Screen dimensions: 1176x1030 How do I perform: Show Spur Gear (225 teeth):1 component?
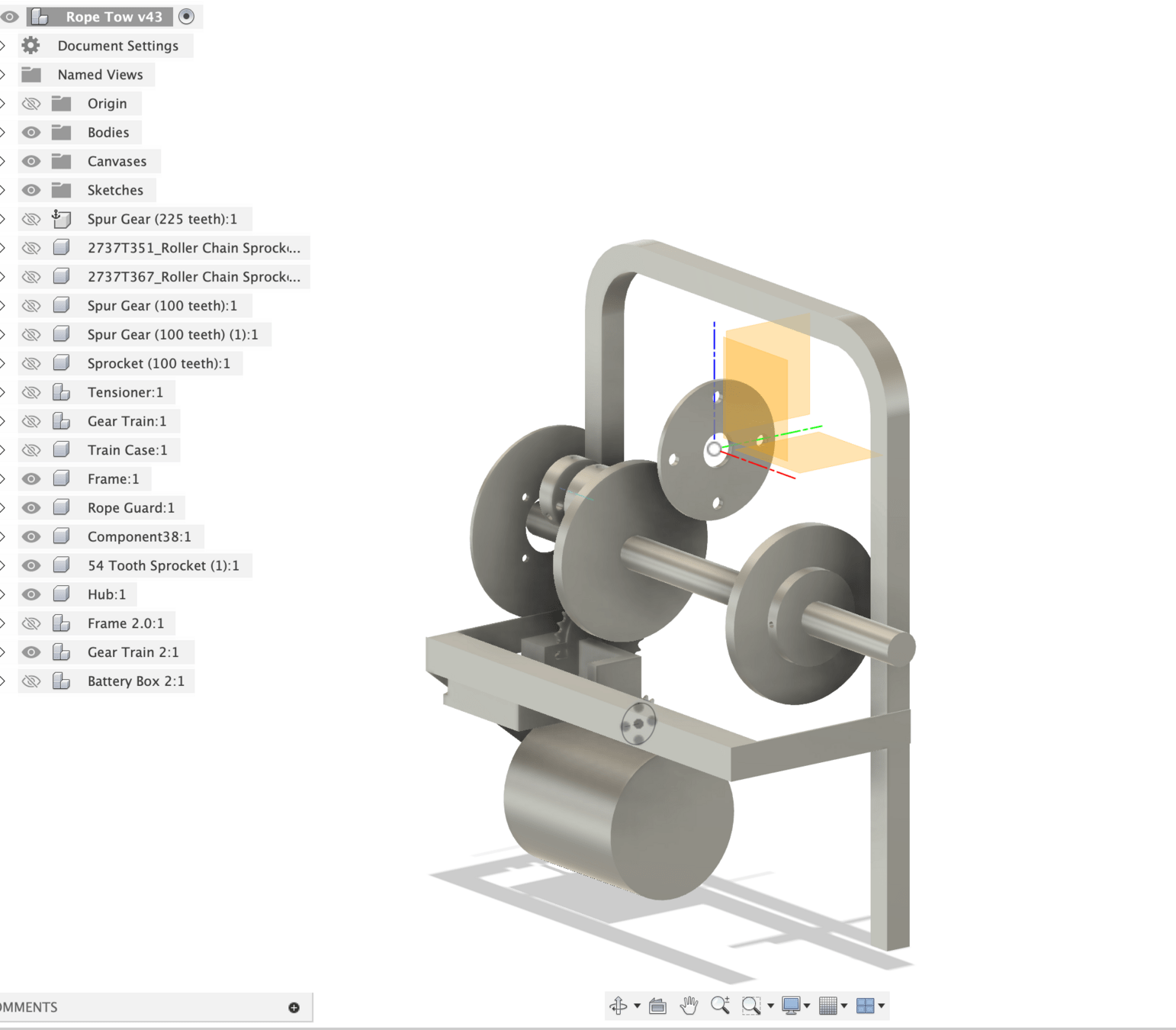pyautogui.click(x=31, y=220)
